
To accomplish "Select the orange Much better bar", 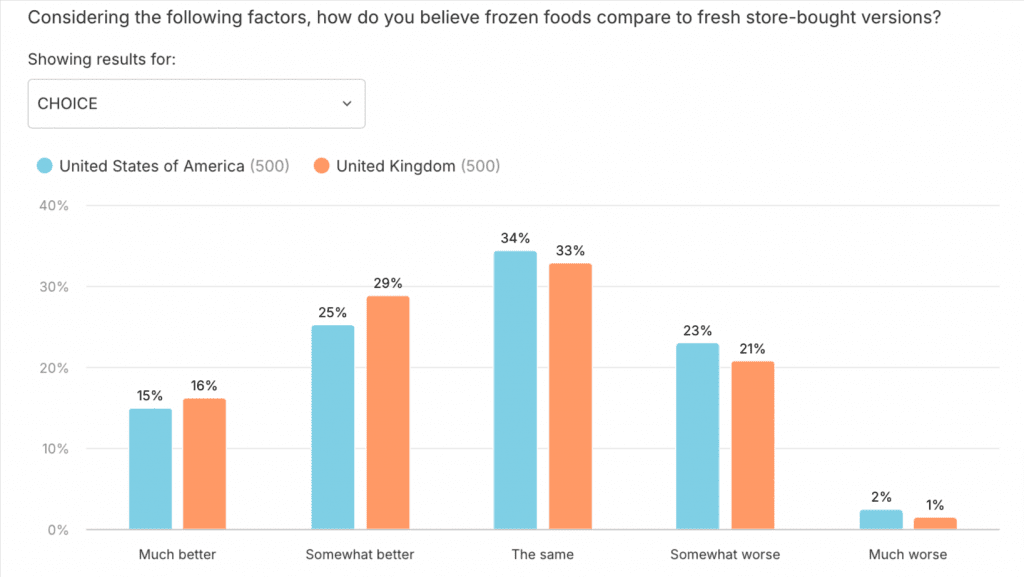I will tap(204, 464).
